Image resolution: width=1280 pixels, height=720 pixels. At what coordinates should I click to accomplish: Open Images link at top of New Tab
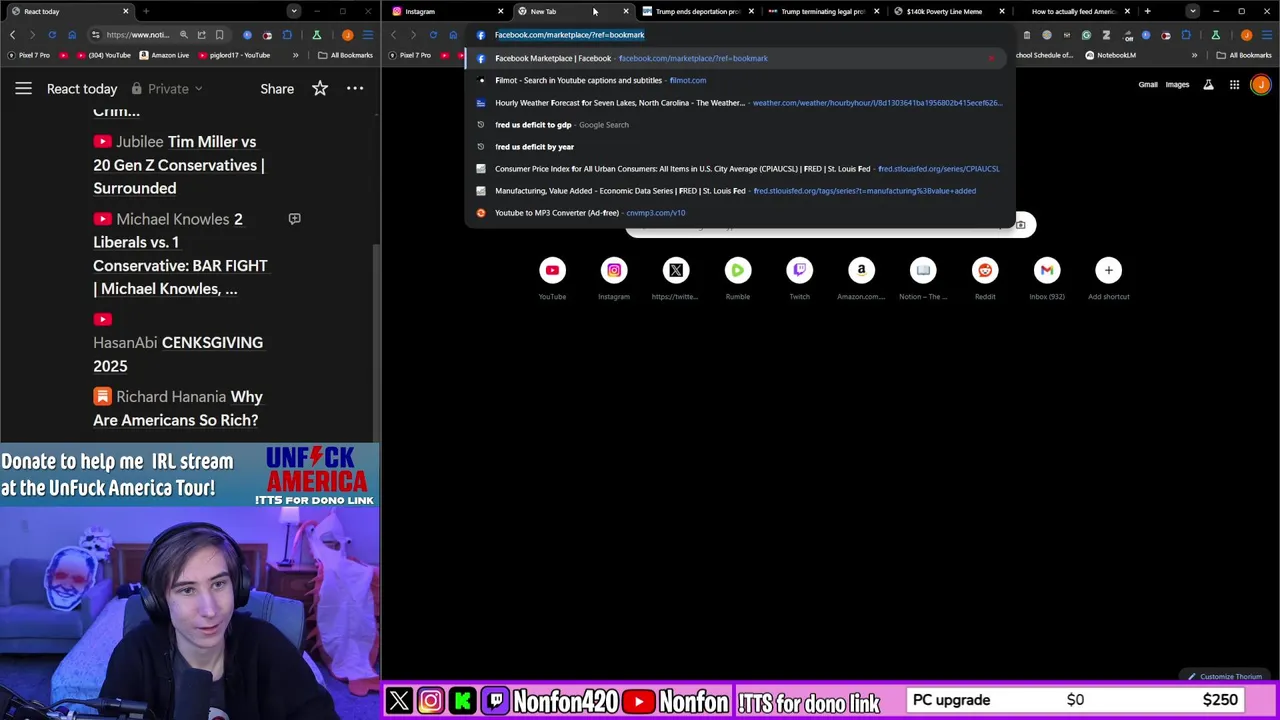click(x=1177, y=85)
